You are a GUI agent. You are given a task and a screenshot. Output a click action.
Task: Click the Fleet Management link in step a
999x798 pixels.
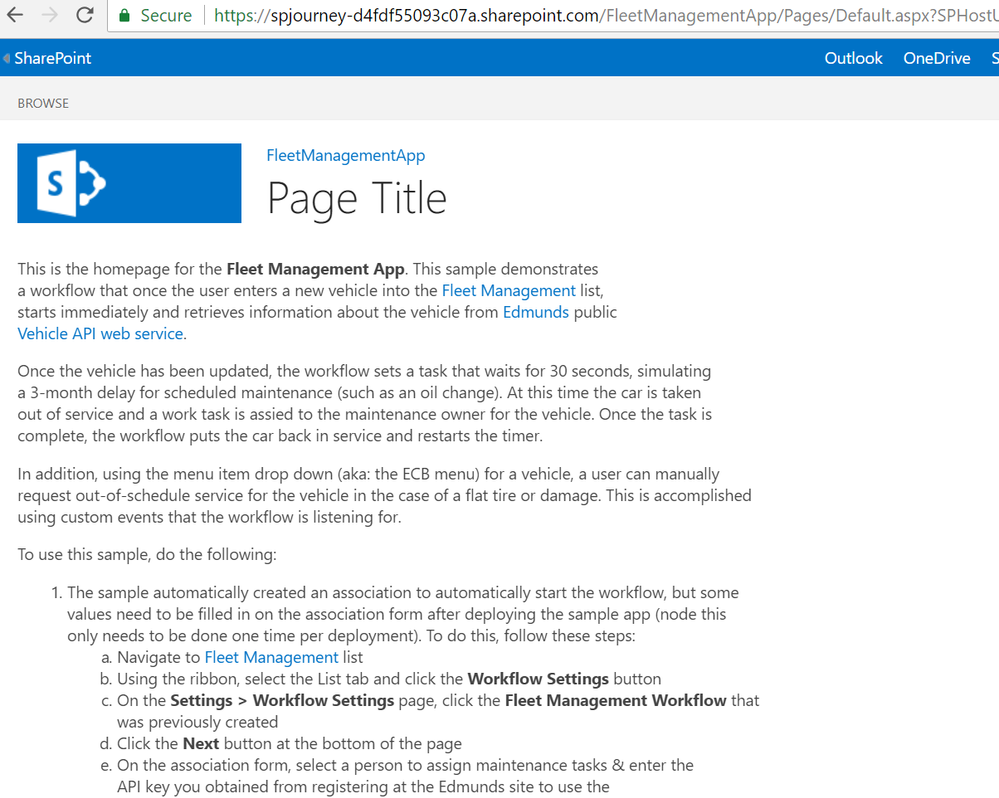point(271,658)
